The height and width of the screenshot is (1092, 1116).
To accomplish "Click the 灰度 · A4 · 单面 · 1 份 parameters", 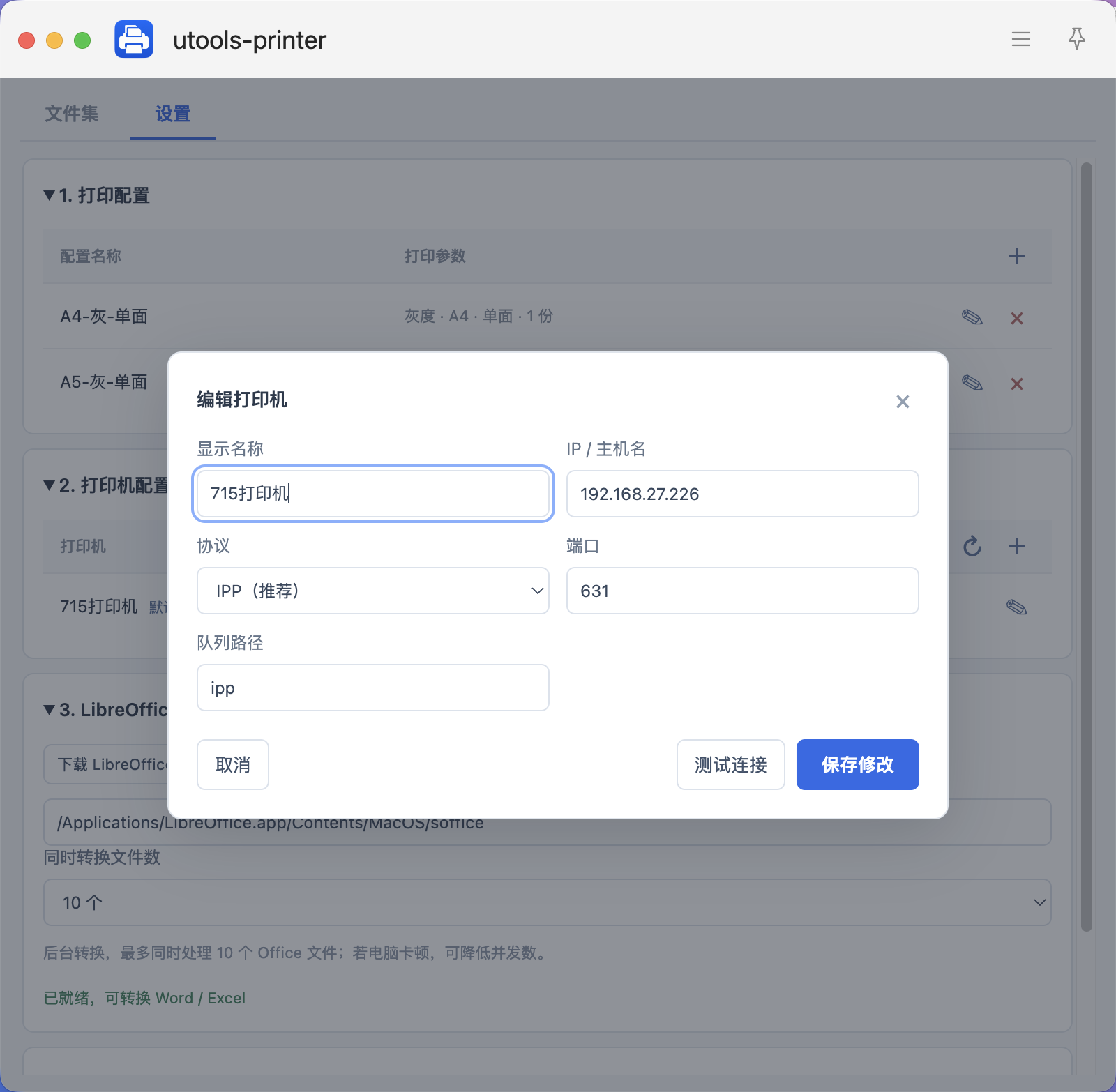I will [478, 317].
